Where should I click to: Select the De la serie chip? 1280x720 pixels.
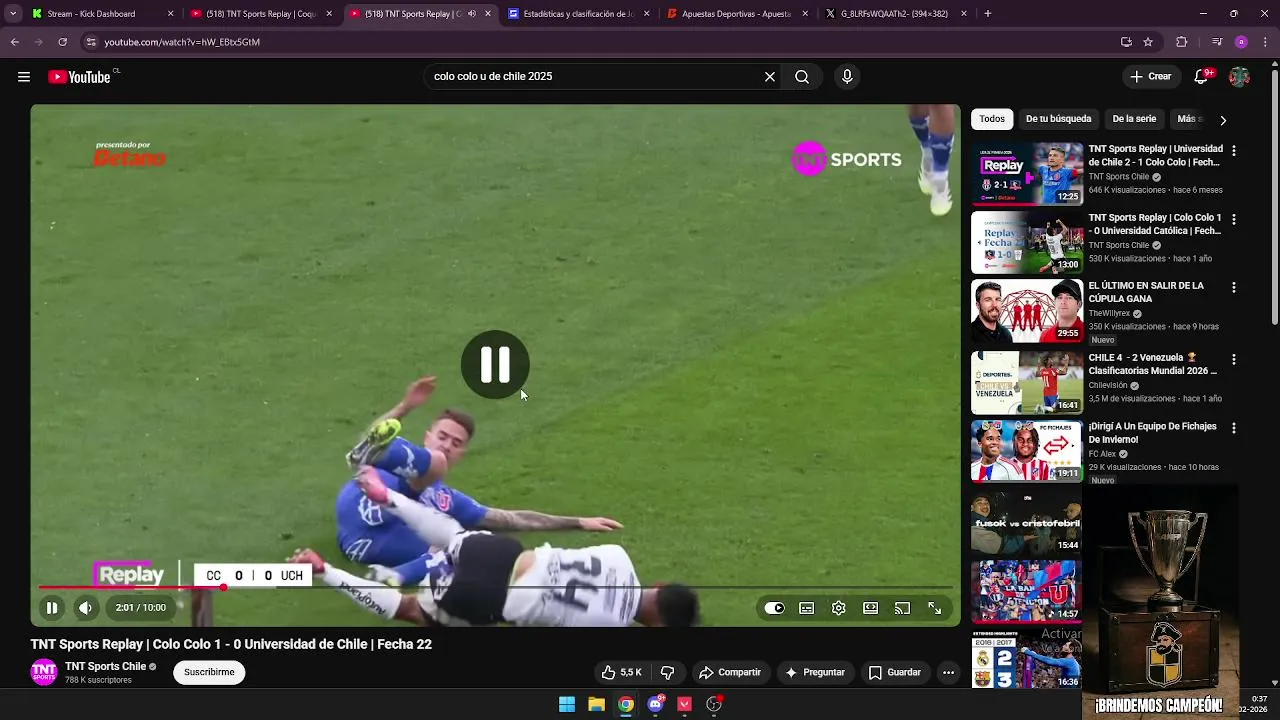point(1134,119)
